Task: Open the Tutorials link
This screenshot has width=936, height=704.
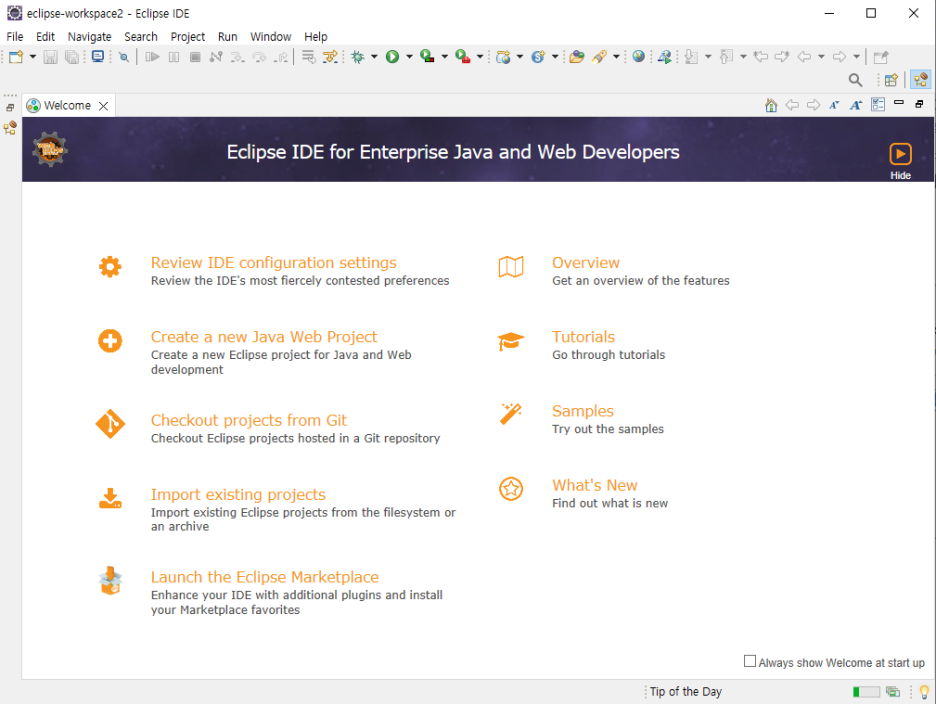Action: tap(583, 337)
